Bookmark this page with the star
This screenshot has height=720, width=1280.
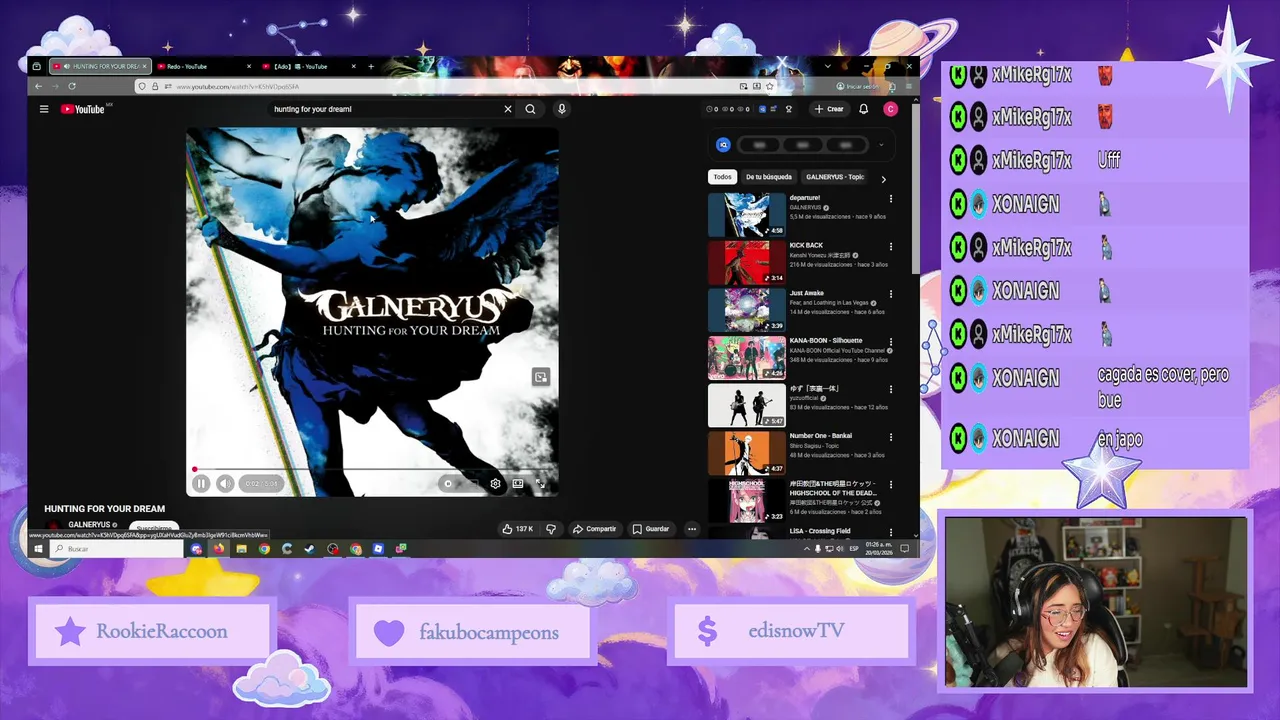[x=769, y=86]
